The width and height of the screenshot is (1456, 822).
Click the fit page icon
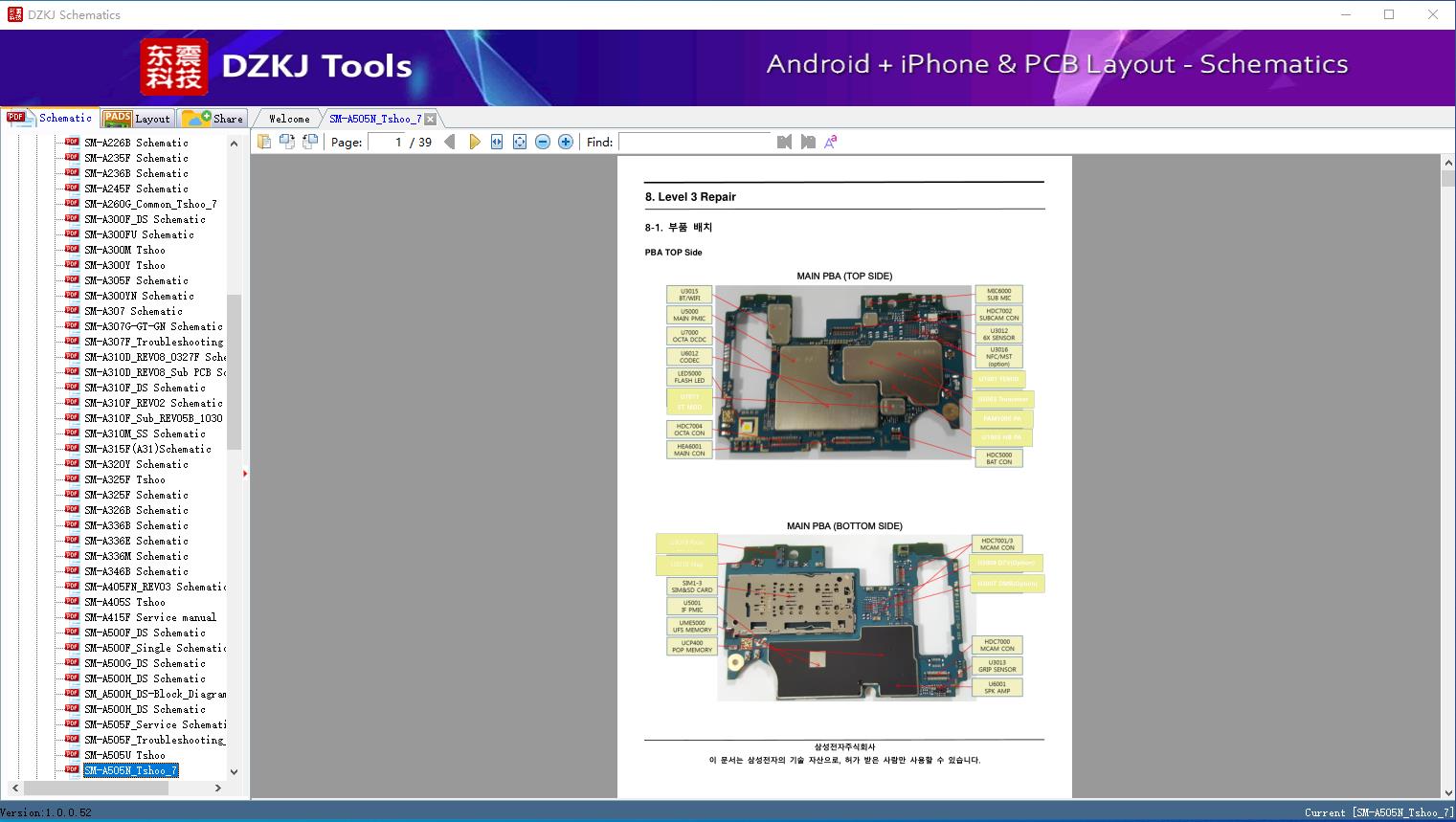coord(520,142)
